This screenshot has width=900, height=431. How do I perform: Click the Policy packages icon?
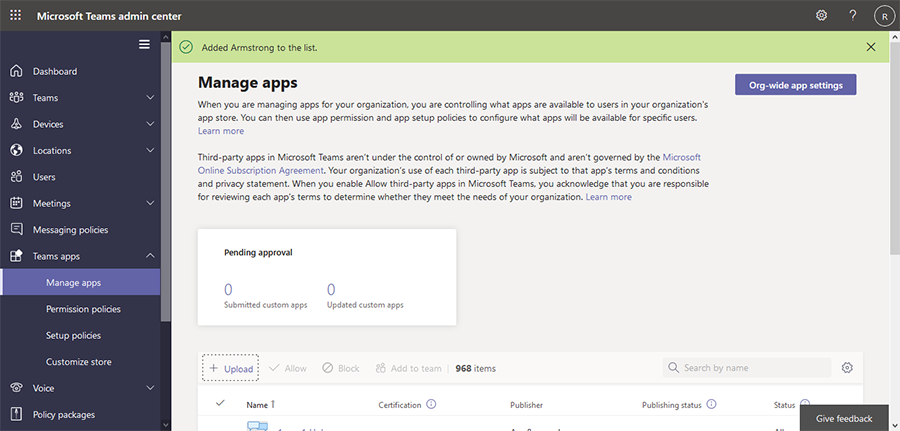16,414
